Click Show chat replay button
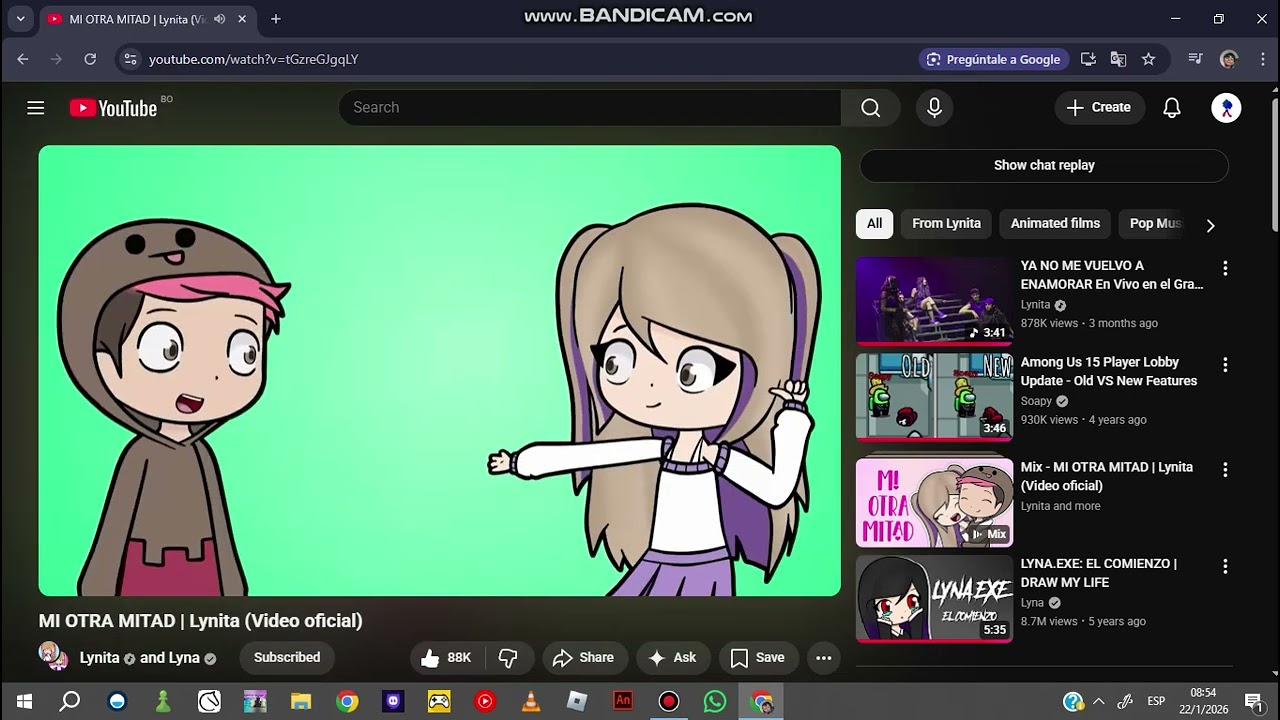Image resolution: width=1280 pixels, height=720 pixels. [1044, 165]
